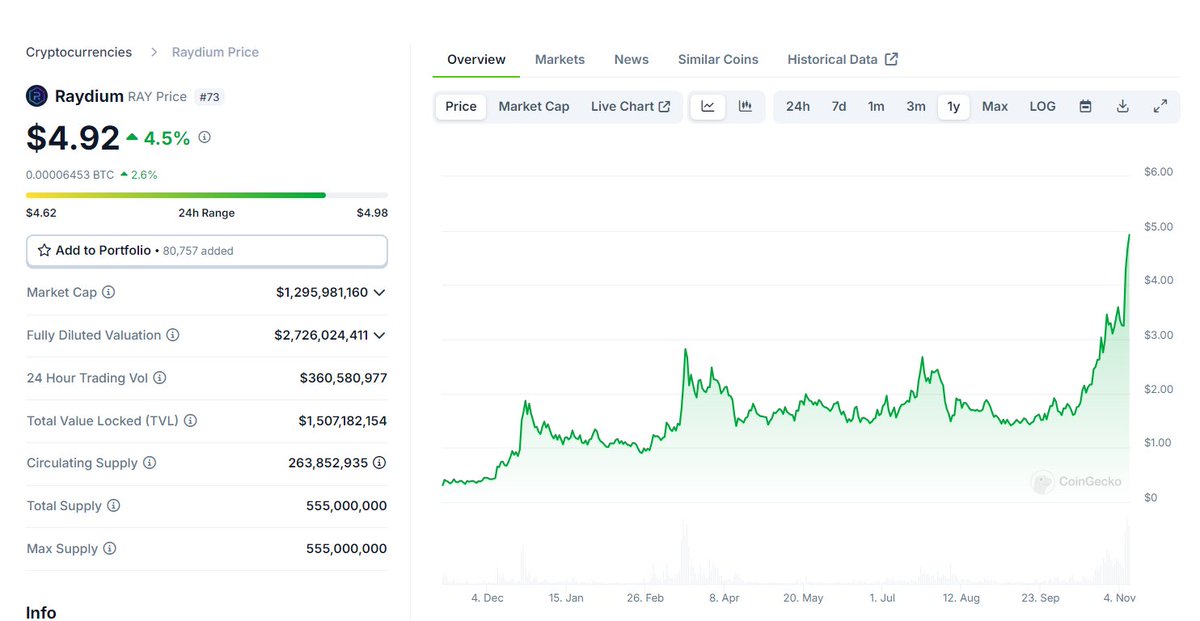Expand the chart to fullscreen

click(x=1160, y=106)
